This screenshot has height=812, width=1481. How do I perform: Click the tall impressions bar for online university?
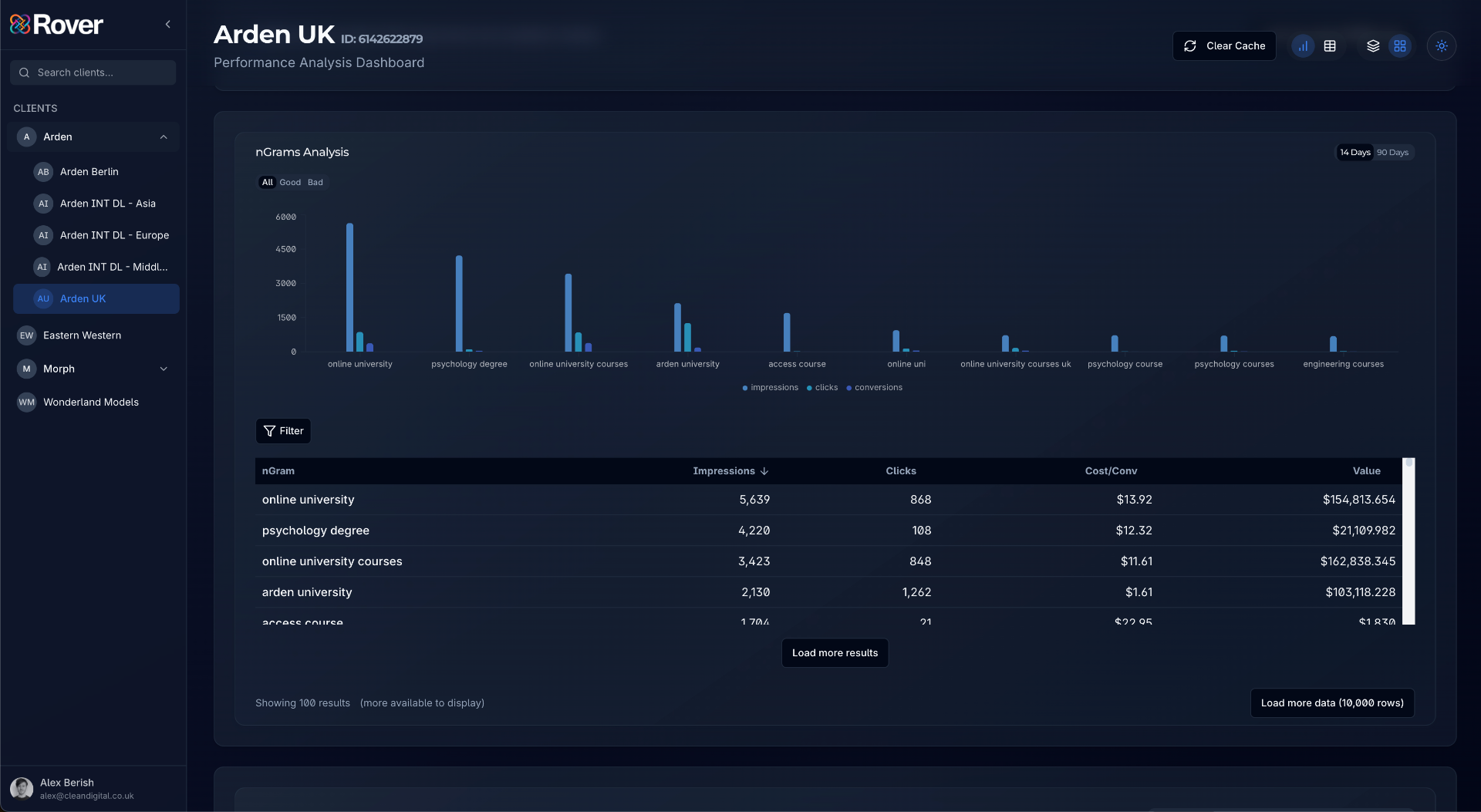pos(350,288)
